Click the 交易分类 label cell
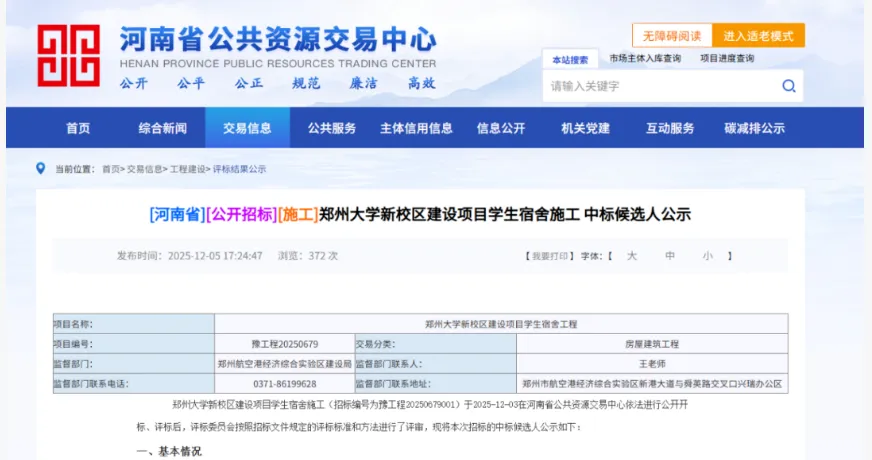Screen dimensions: 872x460 (435, 344)
